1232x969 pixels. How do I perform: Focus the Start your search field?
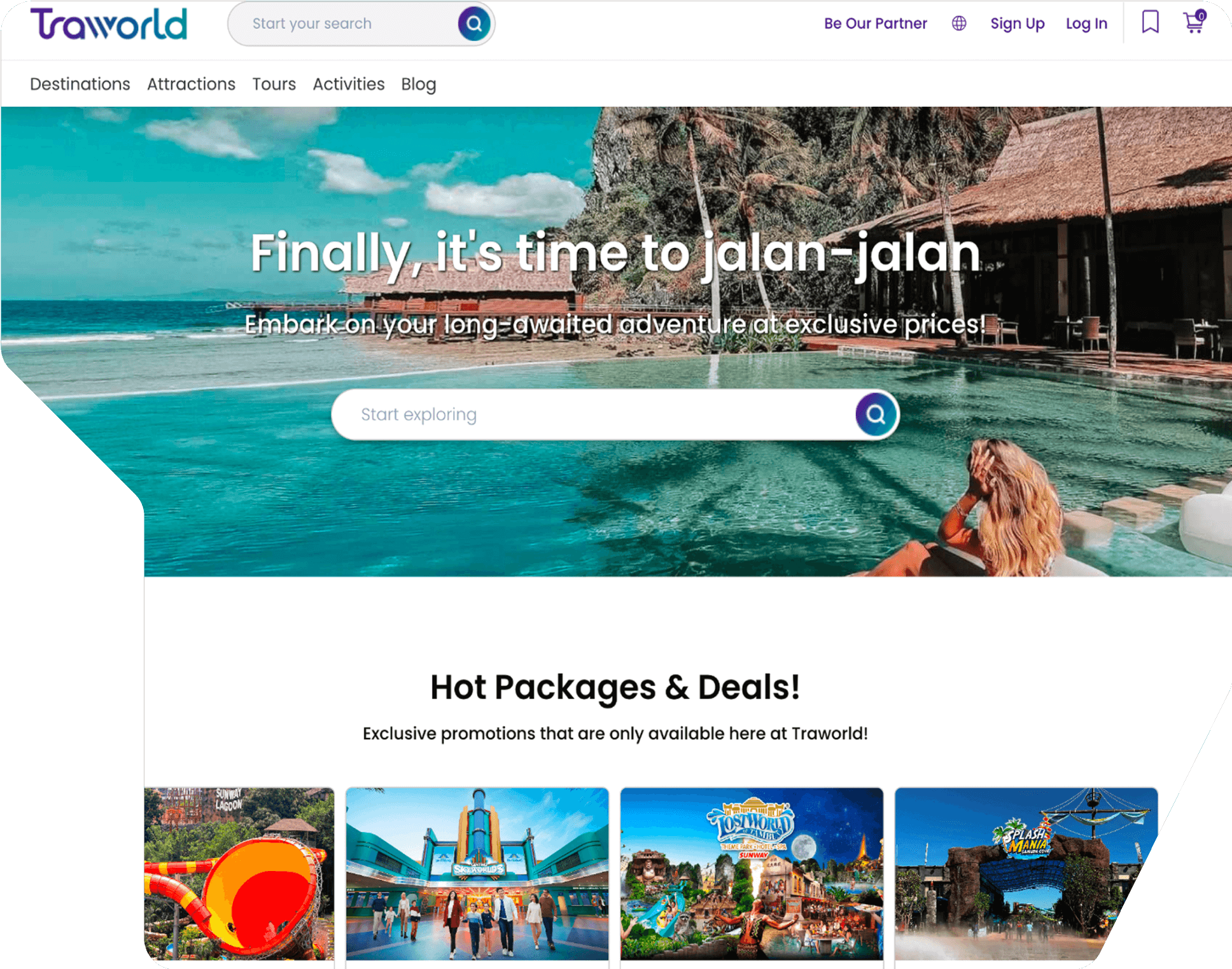(x=344, y=24)
